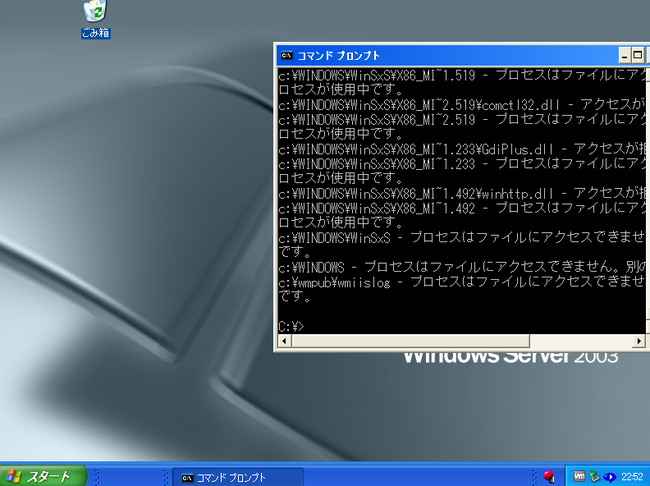Click the c:¥wmpub¥wmiislog line
Screen dimensions: 650x486
tap(462, 282)
